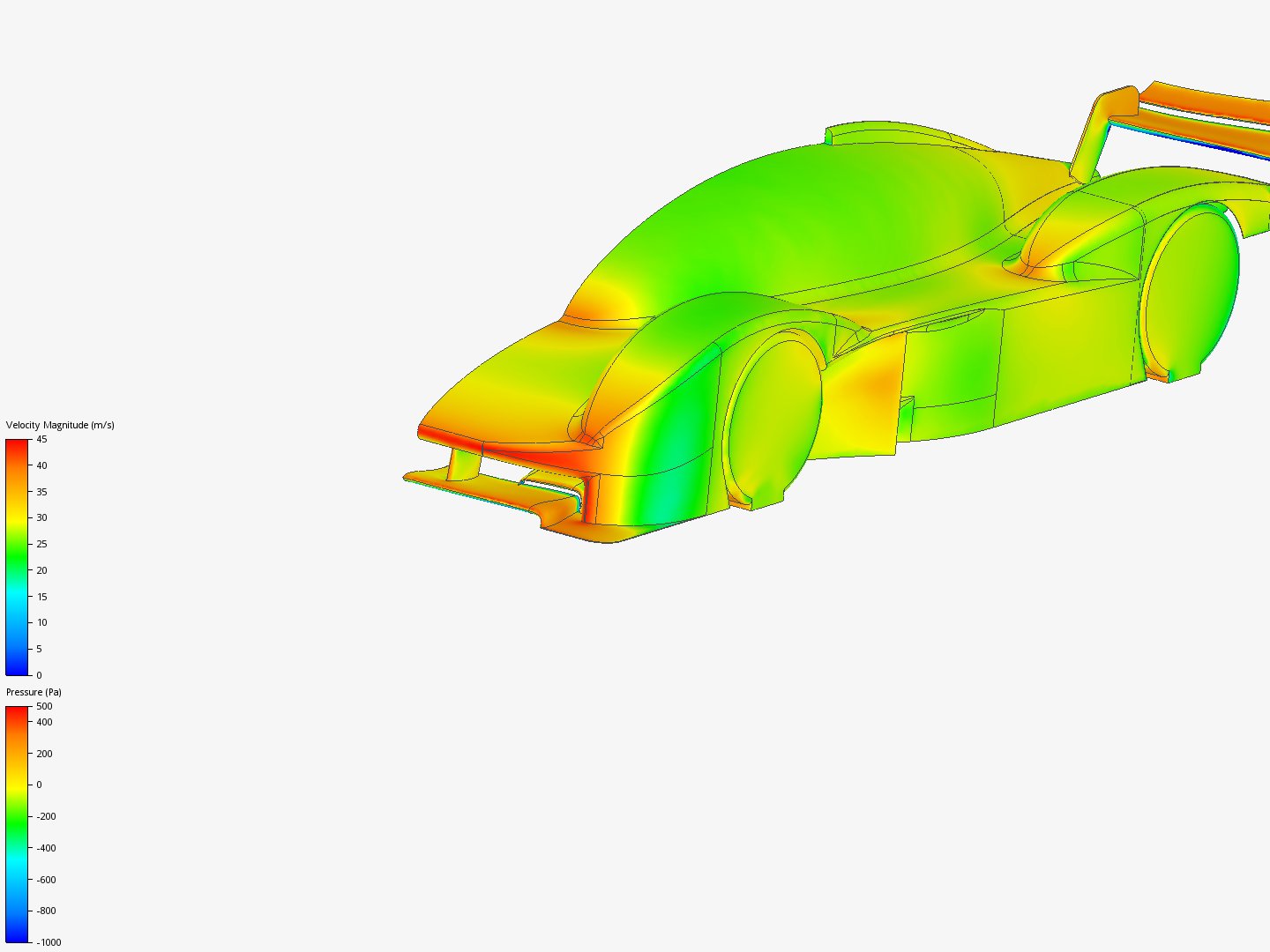Click the velocity legend value 25
The width and height of the screenshot is (1270, 952).
[41, 544]
